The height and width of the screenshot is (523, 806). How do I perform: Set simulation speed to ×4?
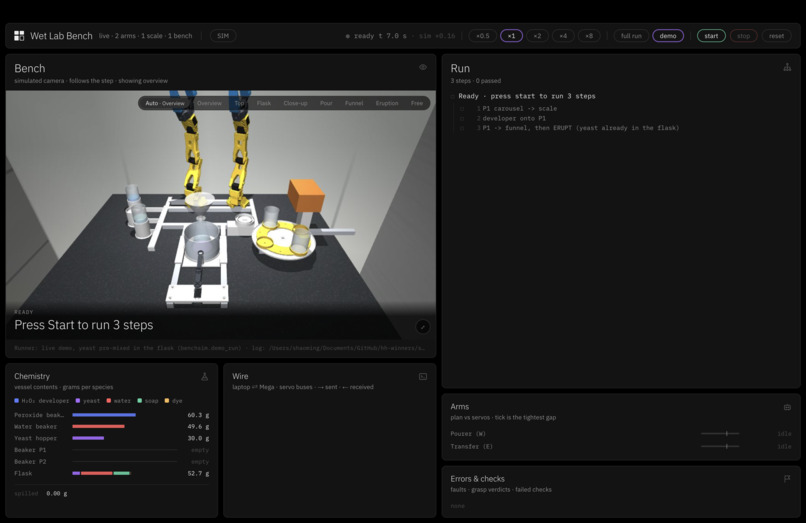point(563,36)
